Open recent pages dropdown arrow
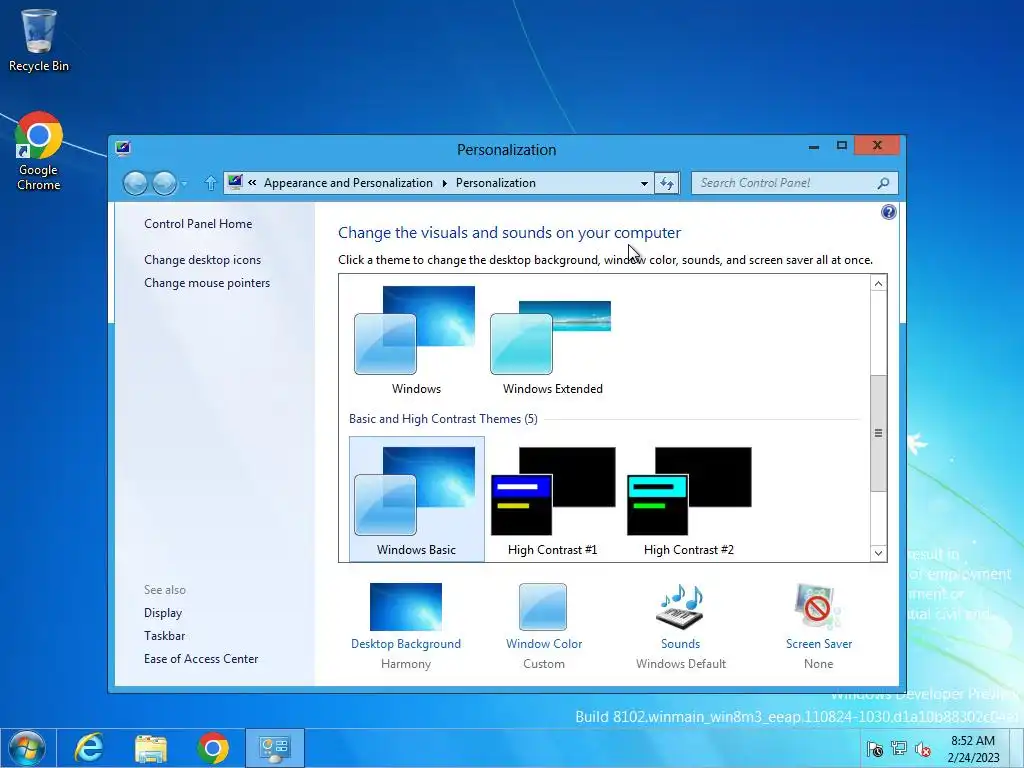1024x768 pixels. coord(184,184)
